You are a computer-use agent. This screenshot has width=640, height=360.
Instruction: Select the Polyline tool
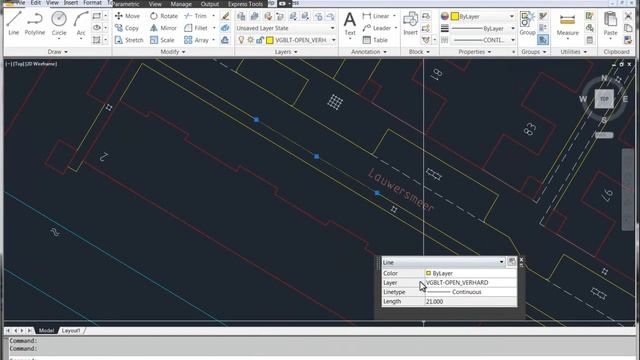[x=35, y=23]
